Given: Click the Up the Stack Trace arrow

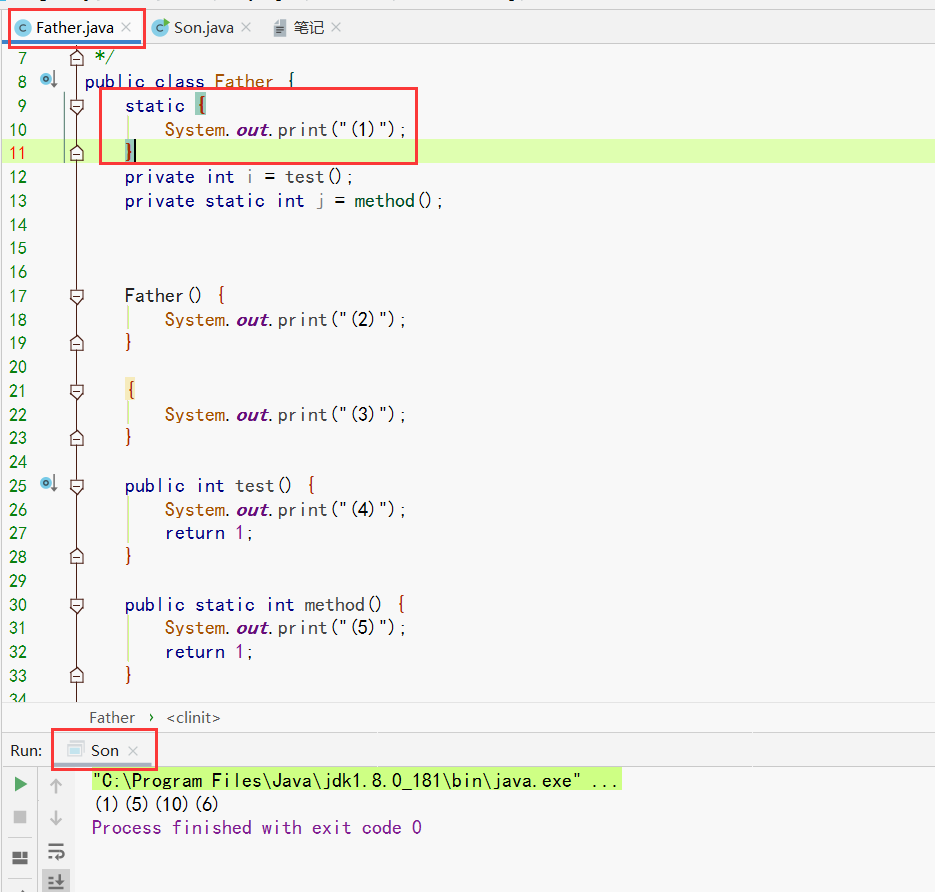Looking at the screenshot, I should point(56,786).
